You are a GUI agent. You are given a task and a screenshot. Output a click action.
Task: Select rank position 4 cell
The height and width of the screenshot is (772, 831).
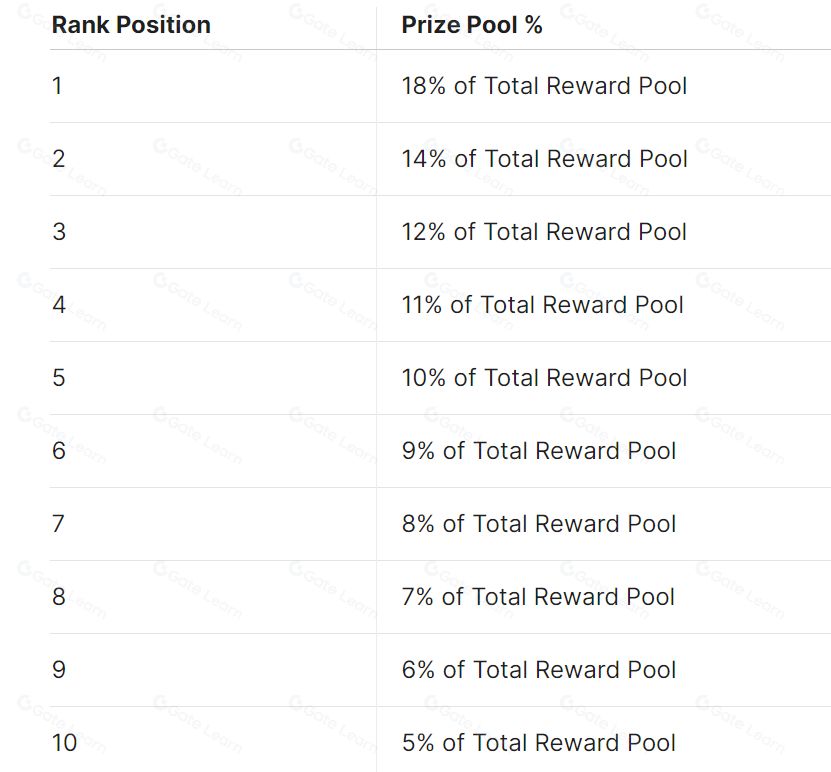click(213, 305)
